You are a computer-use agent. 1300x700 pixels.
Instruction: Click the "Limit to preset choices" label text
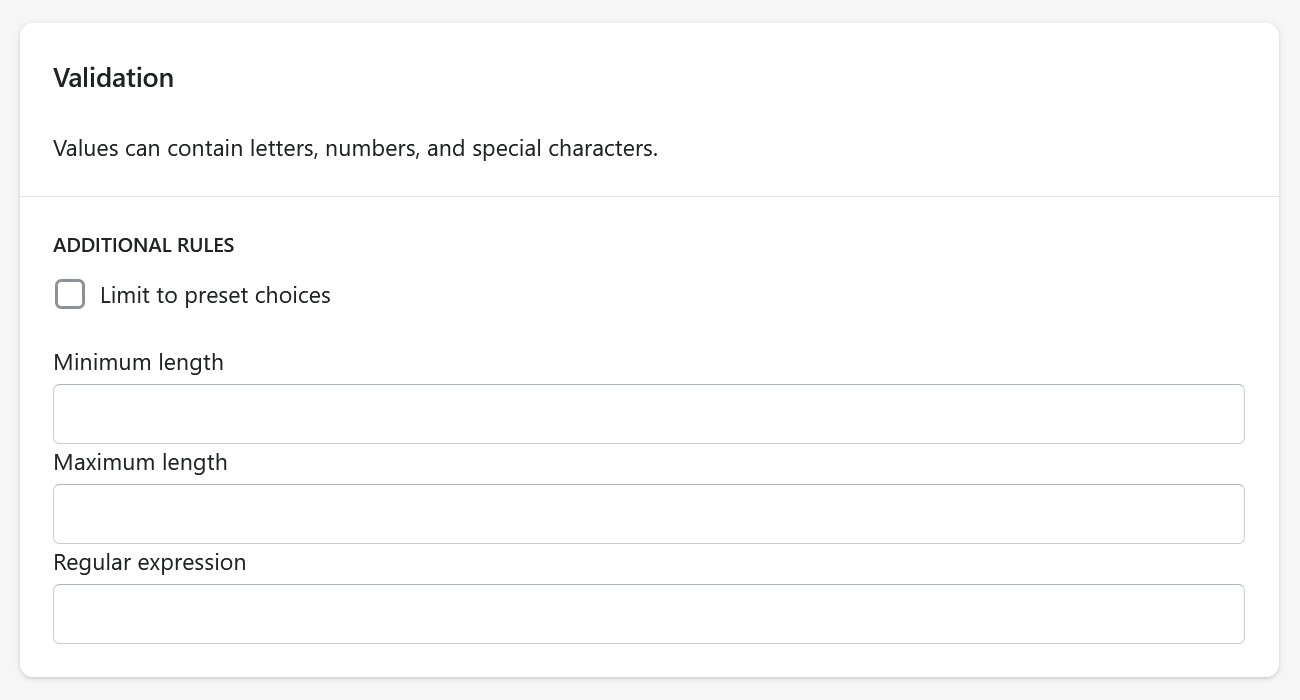pos(215,296)
